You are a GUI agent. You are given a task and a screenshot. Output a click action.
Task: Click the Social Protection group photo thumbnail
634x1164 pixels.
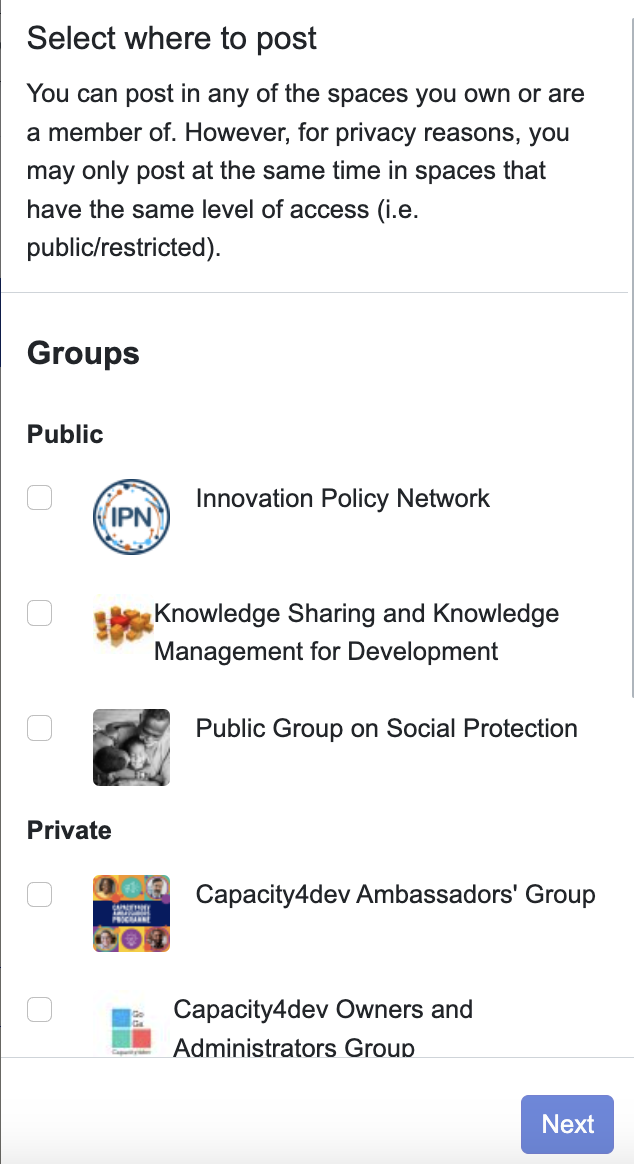coord(131,747)
